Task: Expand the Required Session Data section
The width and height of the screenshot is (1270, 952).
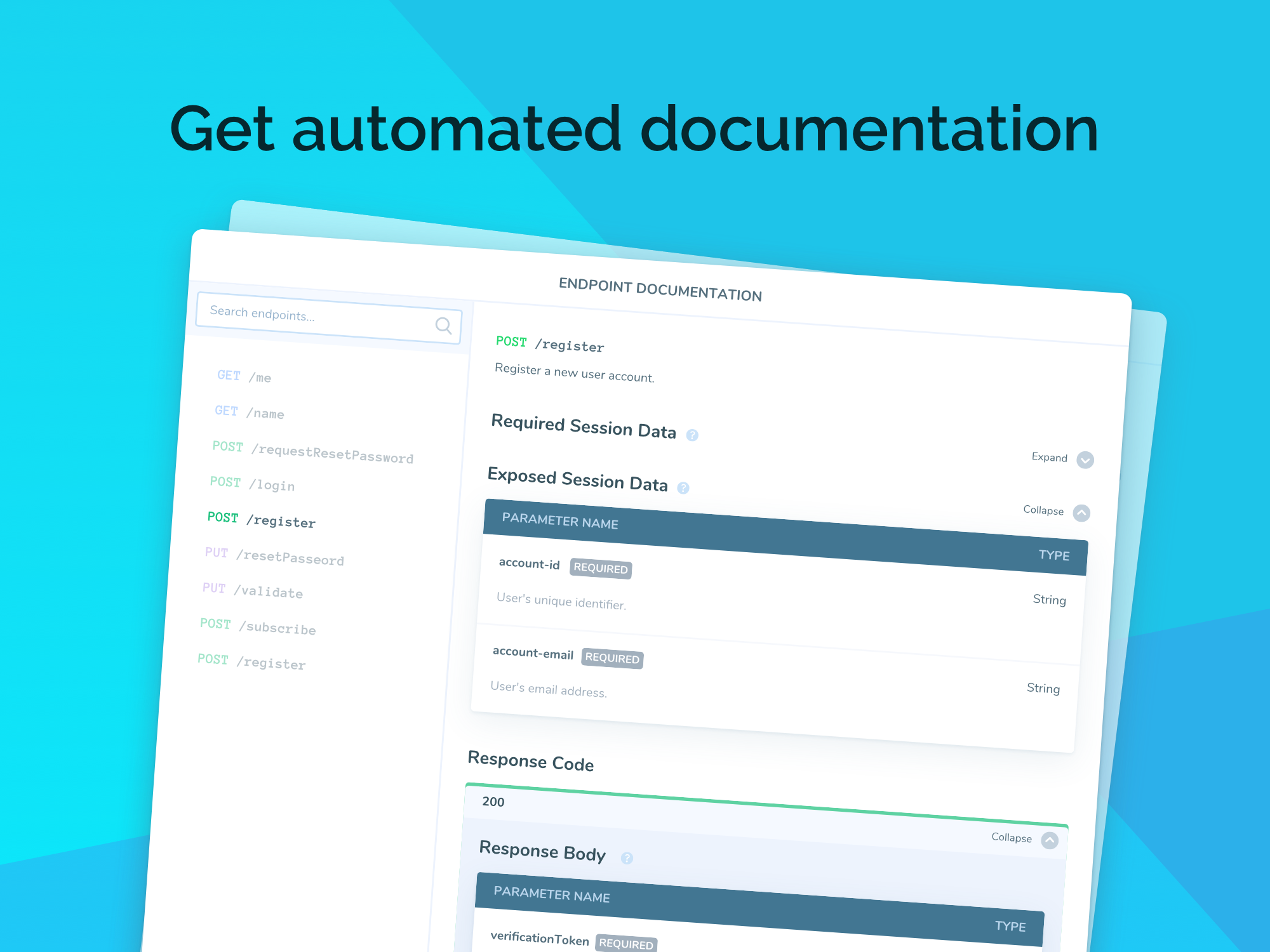Action: 1085,459
